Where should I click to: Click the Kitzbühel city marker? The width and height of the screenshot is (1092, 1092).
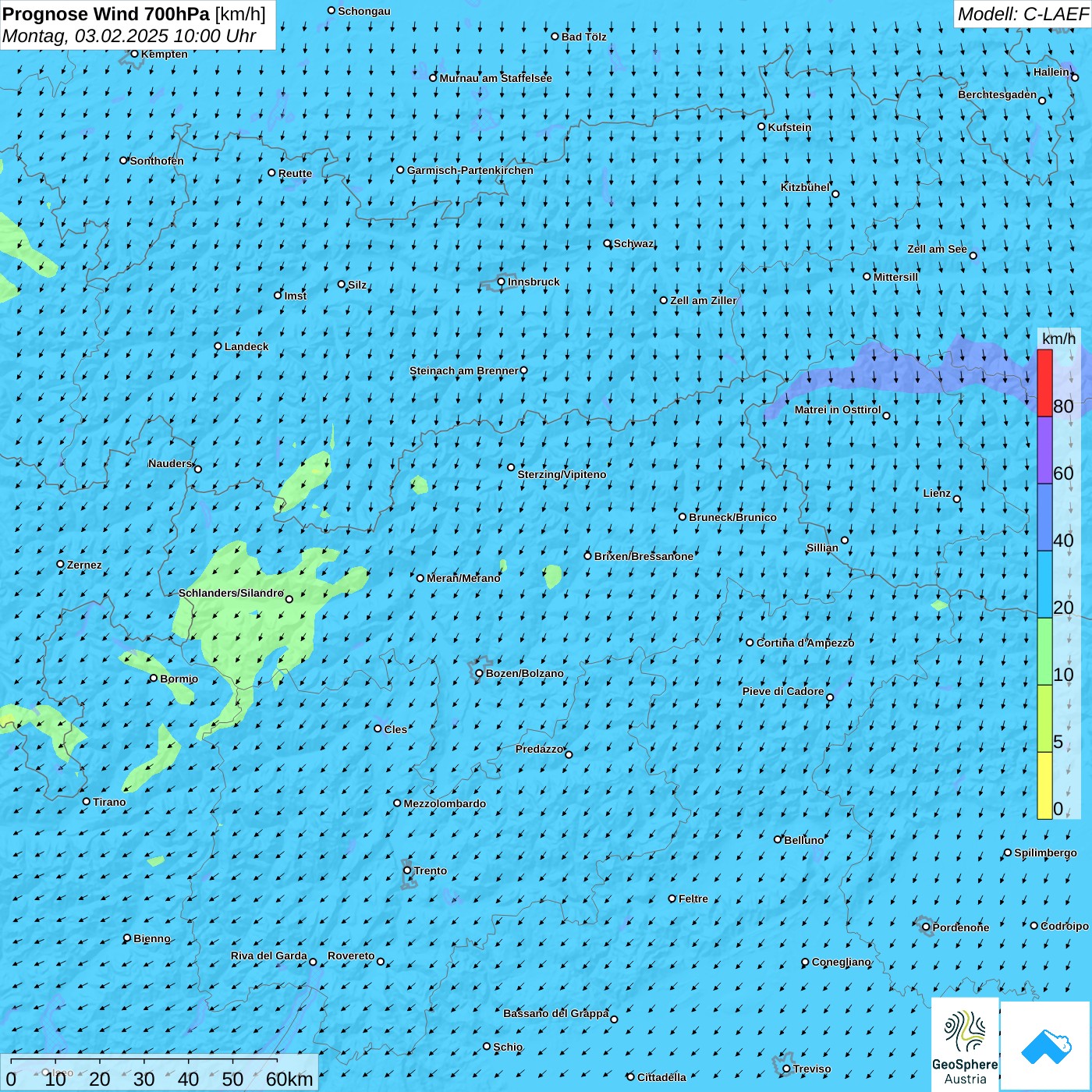tap(835, 194)
